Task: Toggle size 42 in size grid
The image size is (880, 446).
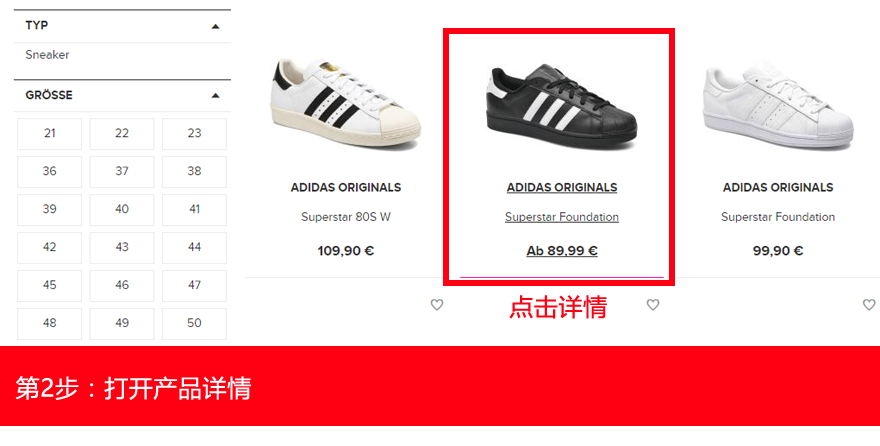Action: [49, 247]
